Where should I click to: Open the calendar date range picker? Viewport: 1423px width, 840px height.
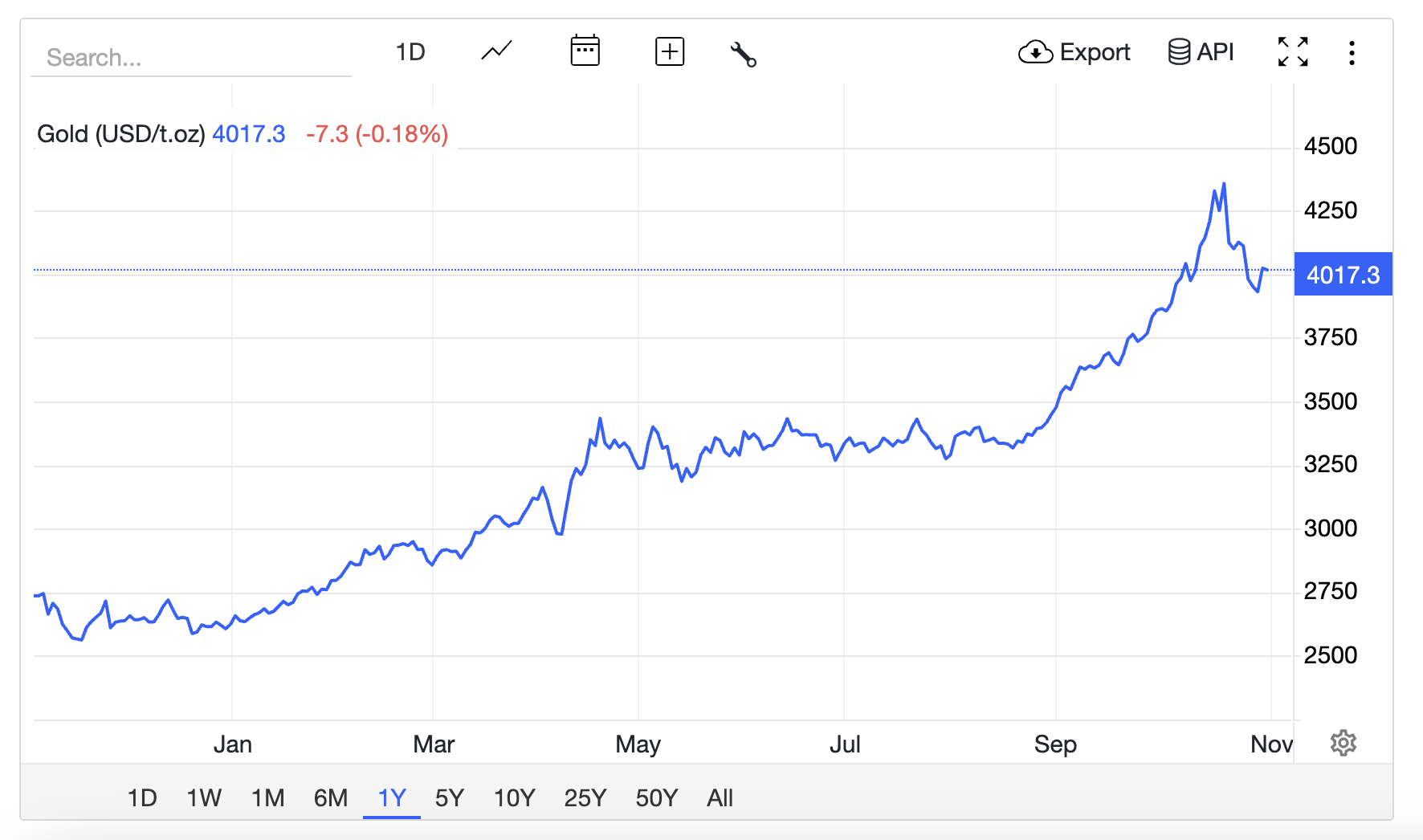coord(585,51)
